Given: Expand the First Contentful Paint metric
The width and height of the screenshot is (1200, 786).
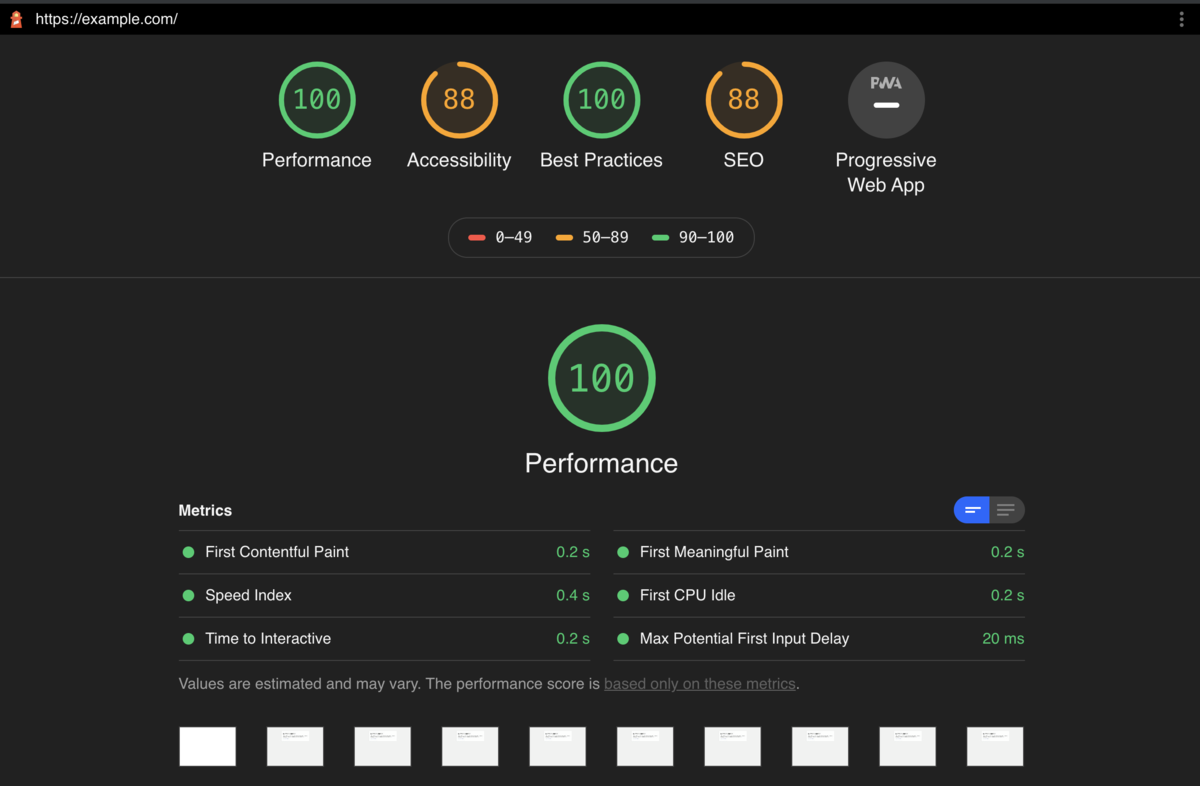Looking at the screenshot, I should pyautogui.click(x=384, y=552).
